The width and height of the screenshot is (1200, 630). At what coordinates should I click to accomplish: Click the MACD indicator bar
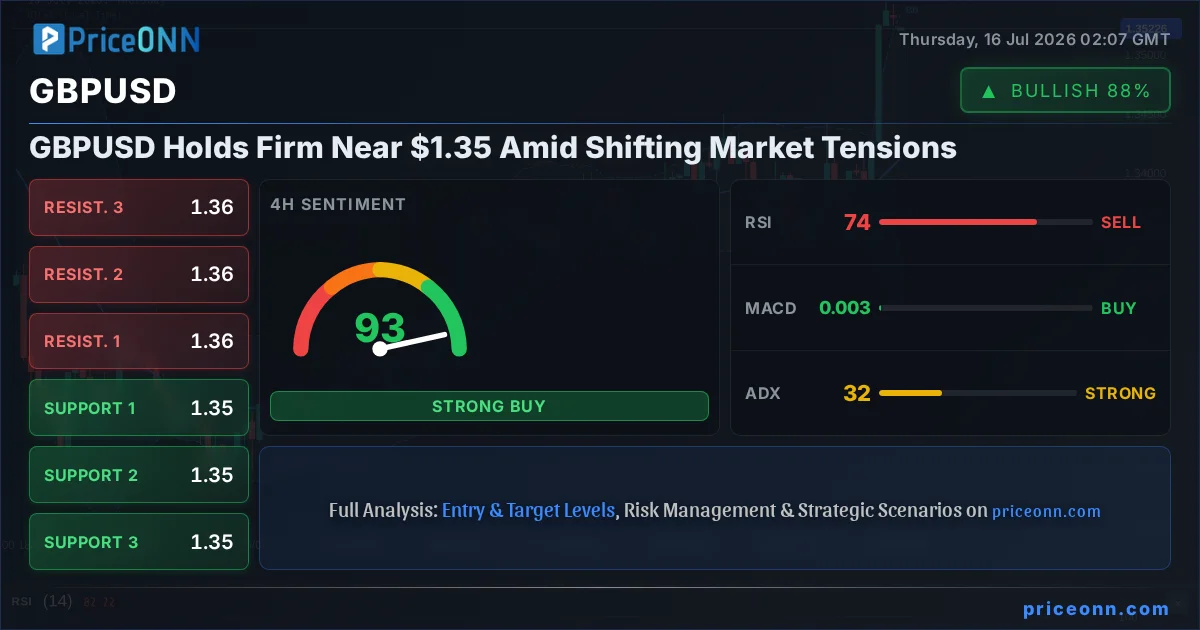tap(986, 308)
